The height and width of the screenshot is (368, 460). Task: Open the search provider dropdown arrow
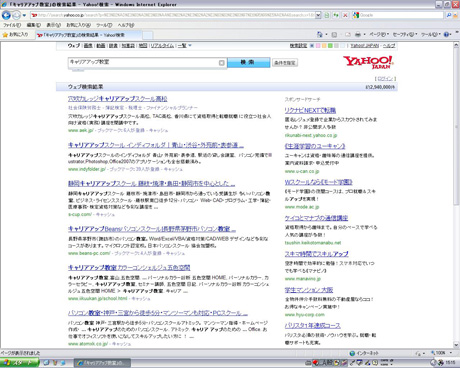[x=455, y=15]
